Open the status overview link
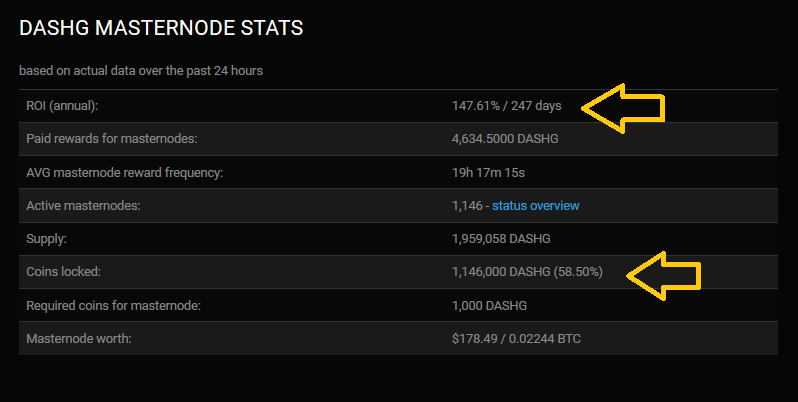 click(535, 206)
